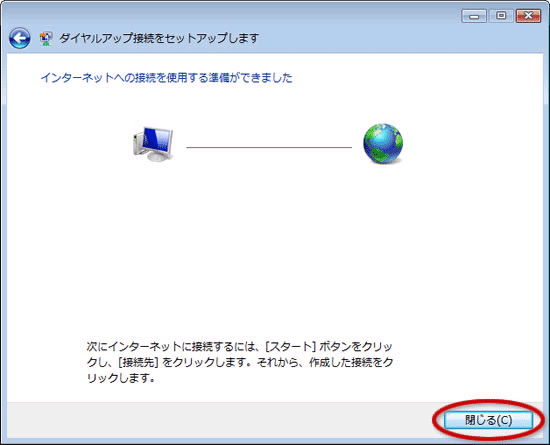Close the window with the red X

528,16
